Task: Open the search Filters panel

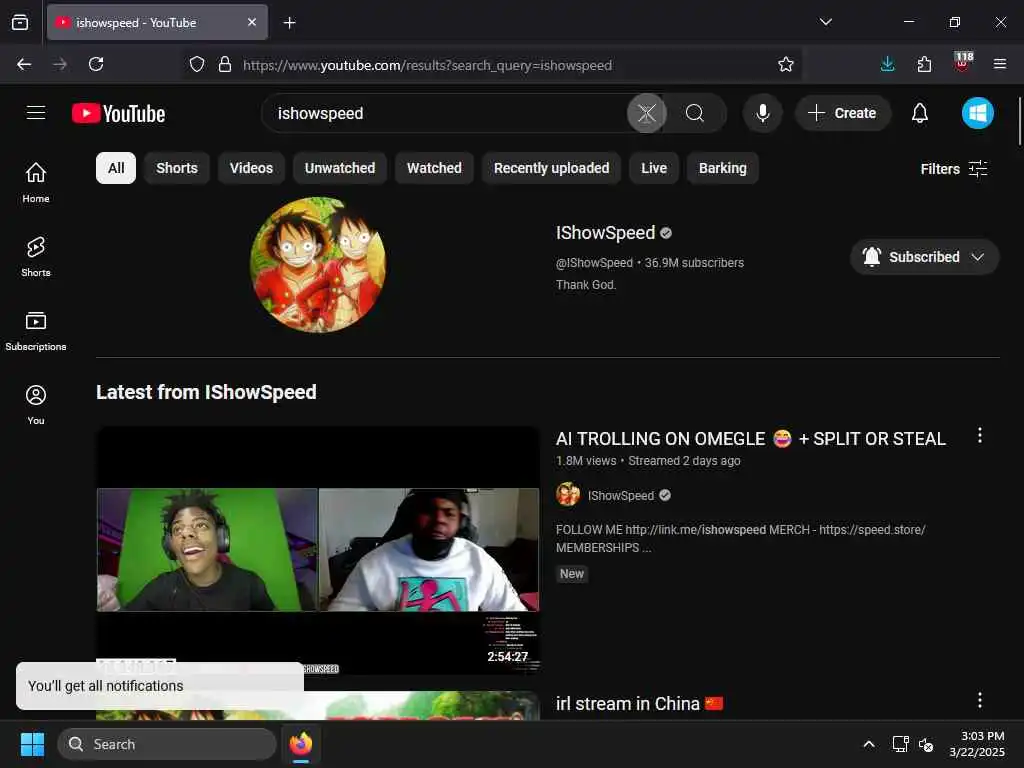Action: (953, 169)
